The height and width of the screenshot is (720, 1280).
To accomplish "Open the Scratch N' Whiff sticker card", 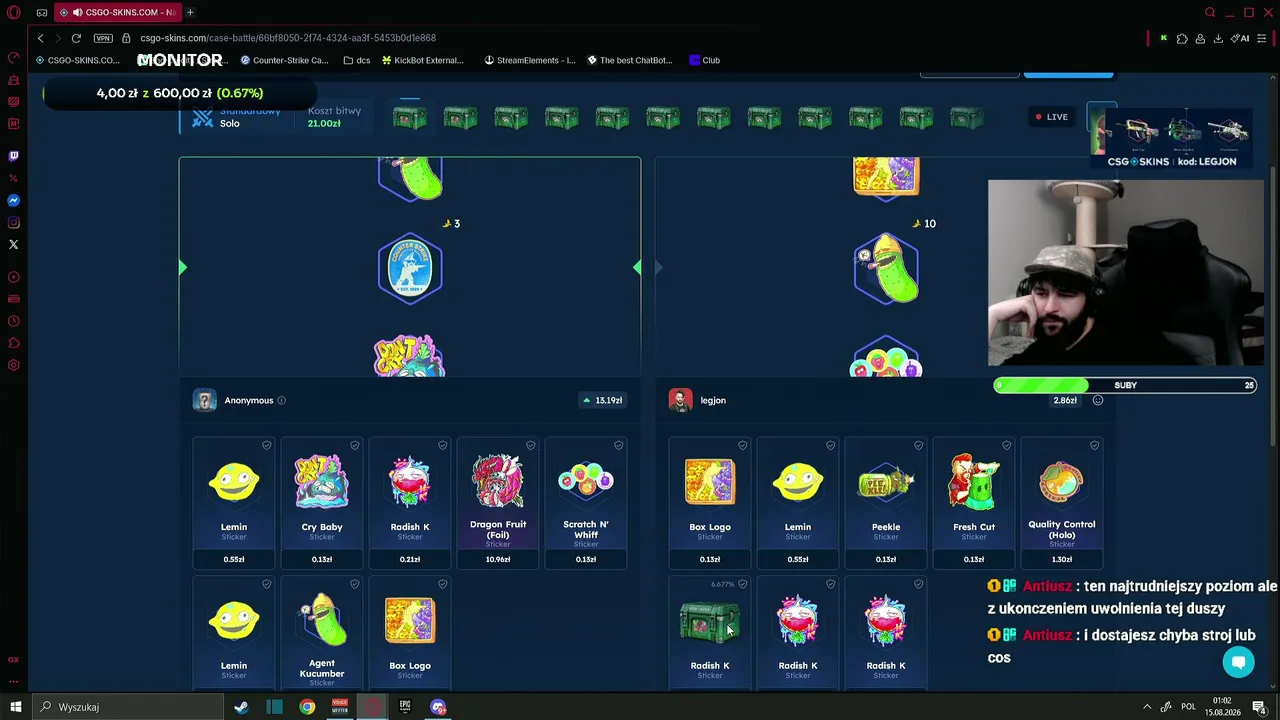I will coord(586,503).
